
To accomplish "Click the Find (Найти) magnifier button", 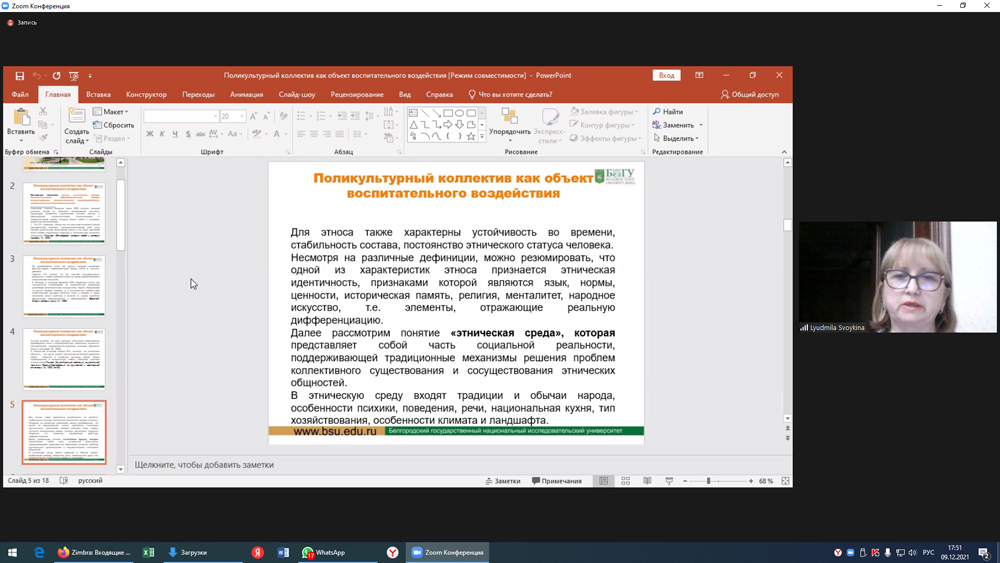I will [x=668, y=112].
